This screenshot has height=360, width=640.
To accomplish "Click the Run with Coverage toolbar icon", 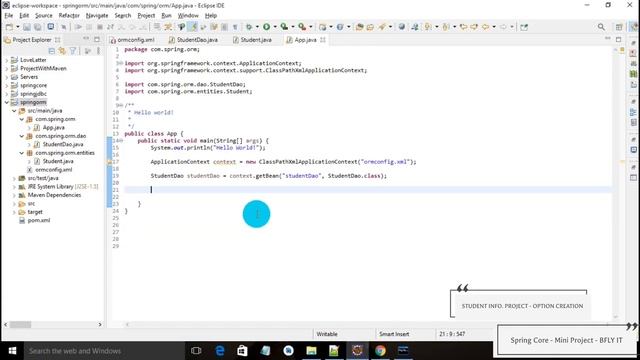I will click(x=284, y=27).
